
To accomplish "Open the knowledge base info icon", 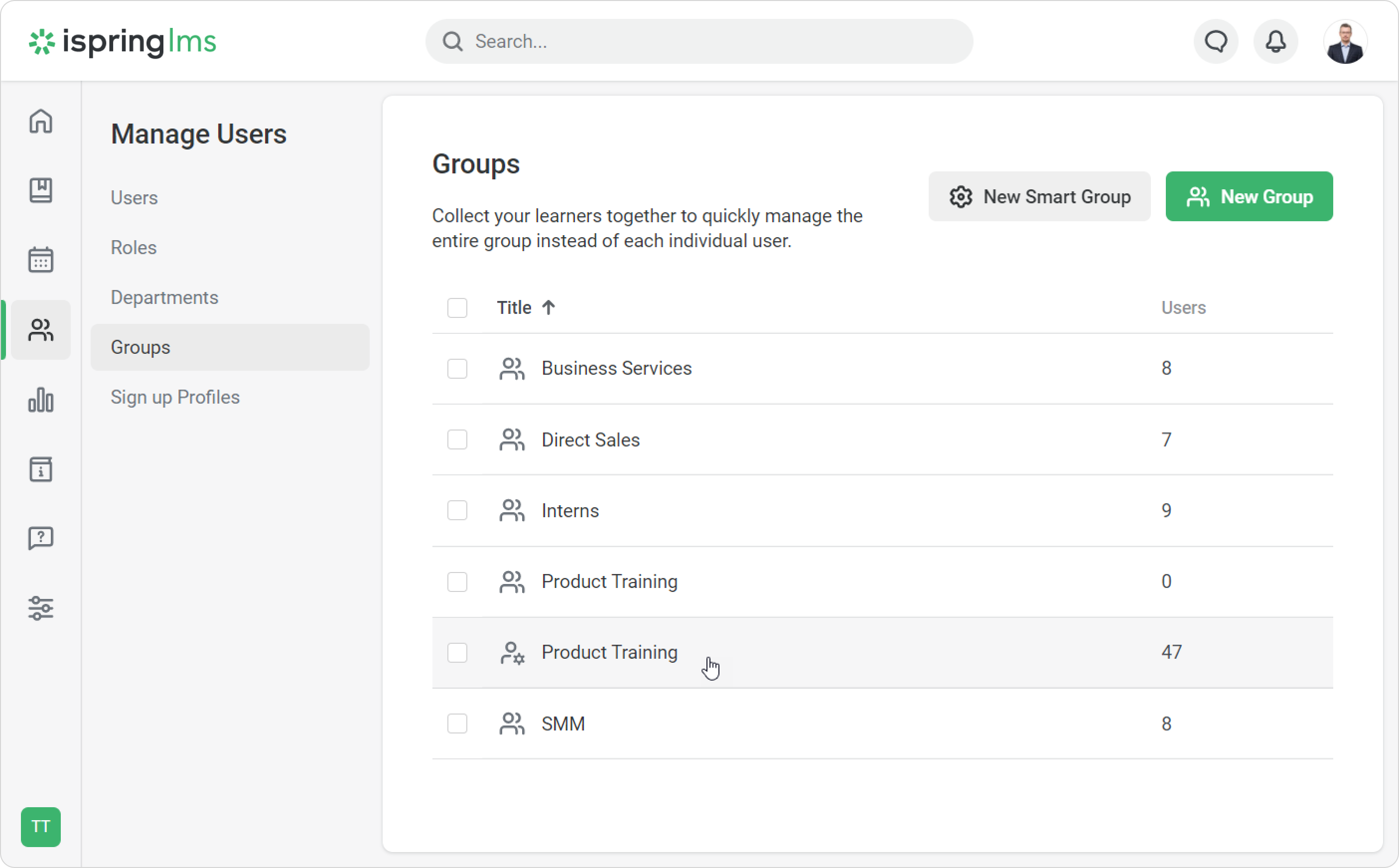I will (x=41, y=469).
